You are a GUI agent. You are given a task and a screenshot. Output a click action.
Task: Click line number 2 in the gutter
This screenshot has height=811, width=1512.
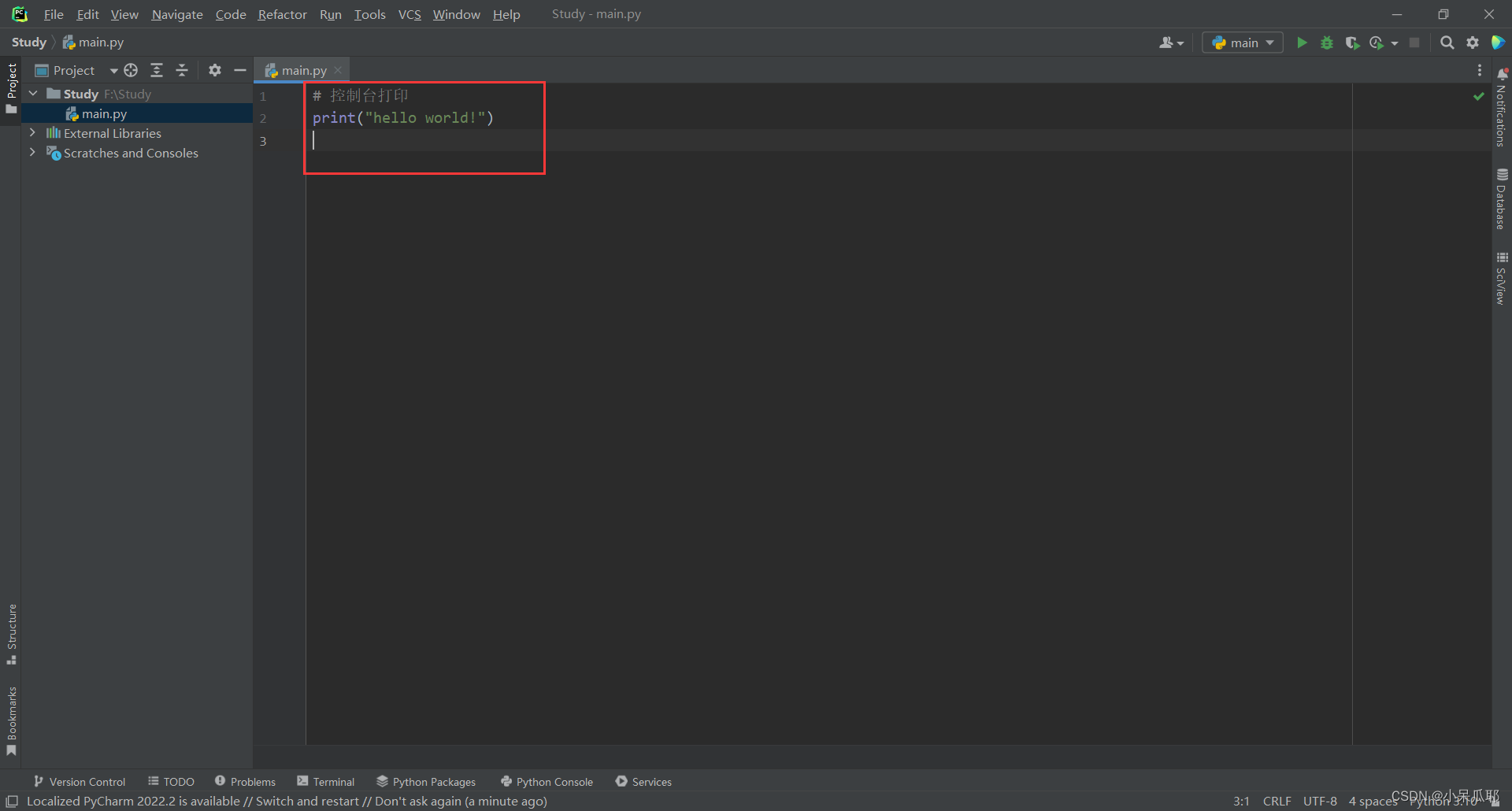click(263, 119)
